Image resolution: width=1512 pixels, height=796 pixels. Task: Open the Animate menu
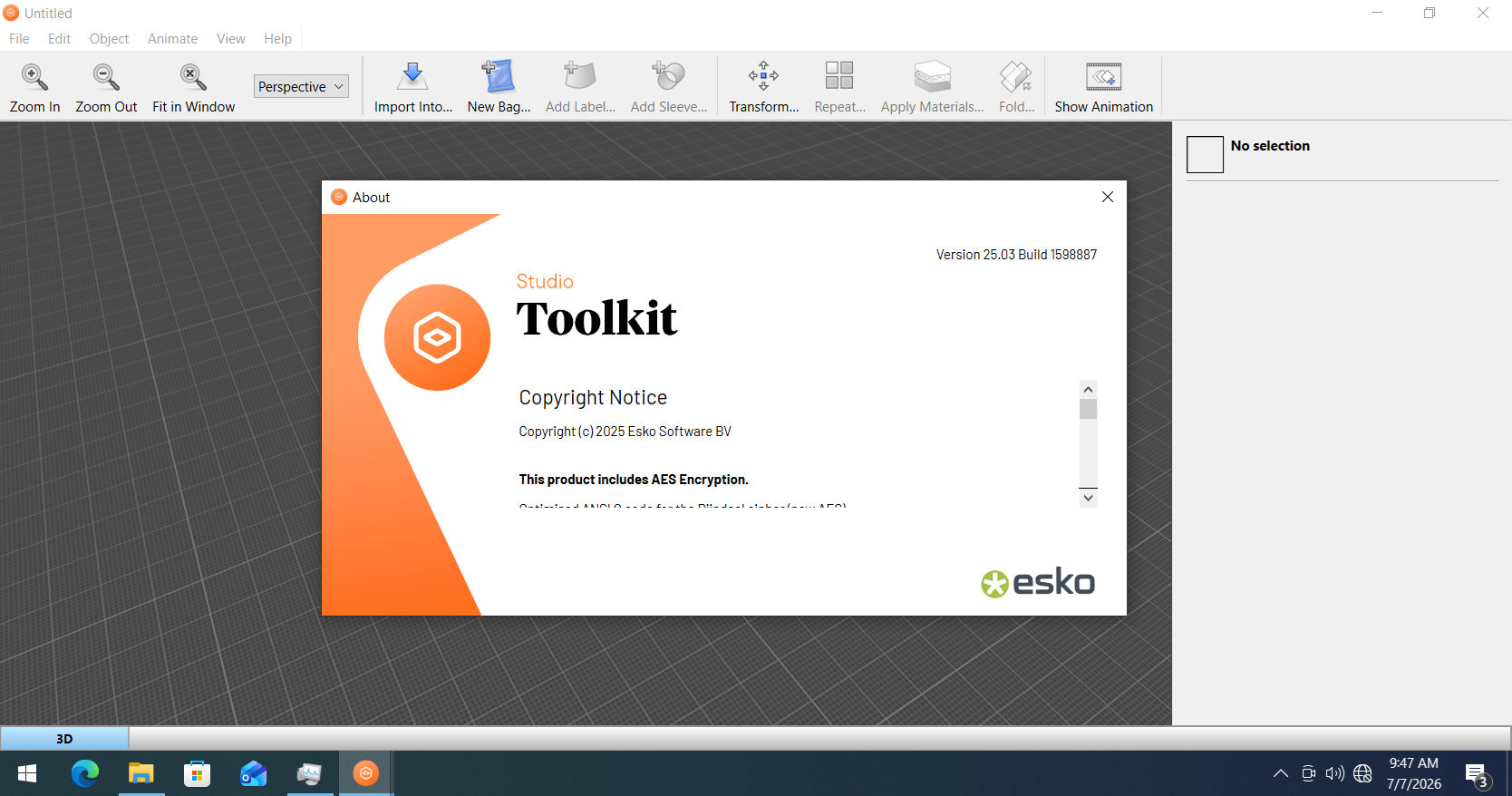tap(172, 39)
